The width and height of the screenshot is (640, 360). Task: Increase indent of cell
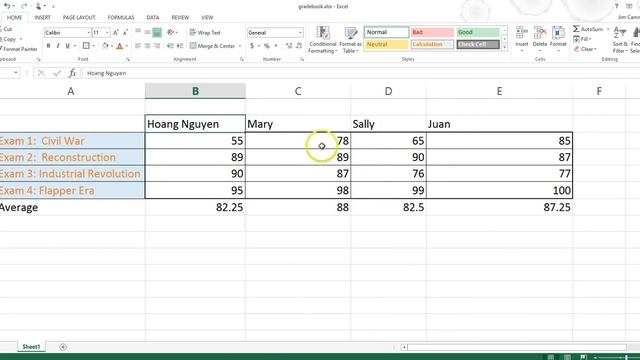click(x=180, y=46)
